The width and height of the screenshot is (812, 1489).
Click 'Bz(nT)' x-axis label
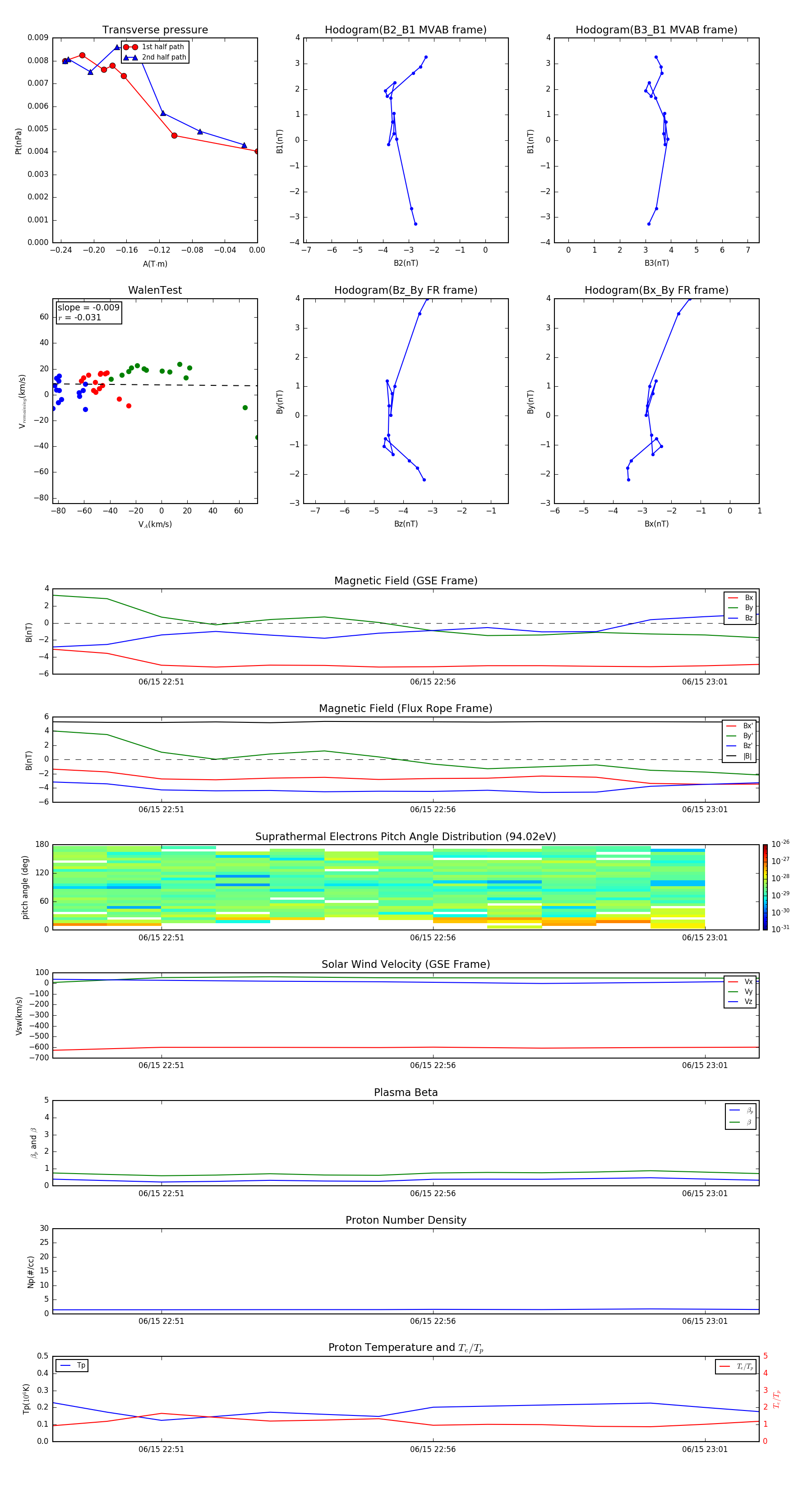[406, 524]
